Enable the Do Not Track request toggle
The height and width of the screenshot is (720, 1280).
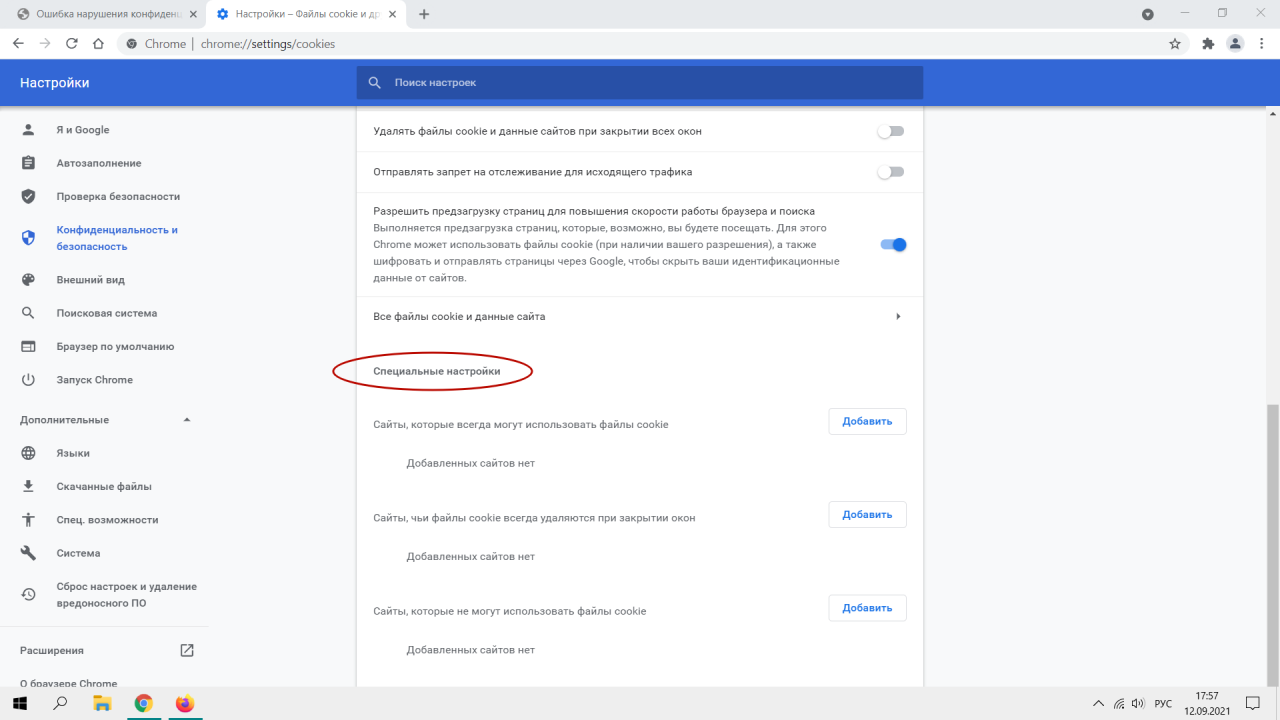click(890, 172)
